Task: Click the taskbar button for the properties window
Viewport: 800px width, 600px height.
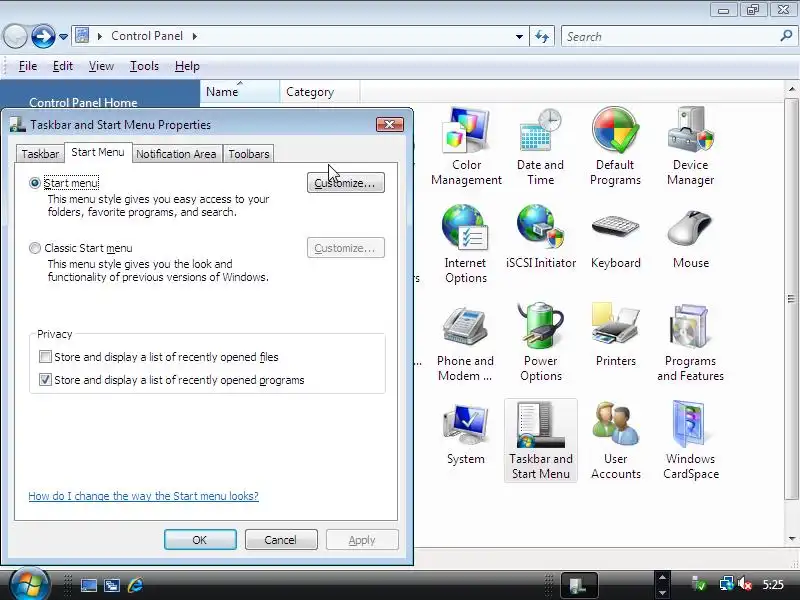Action: click(579, 585)
